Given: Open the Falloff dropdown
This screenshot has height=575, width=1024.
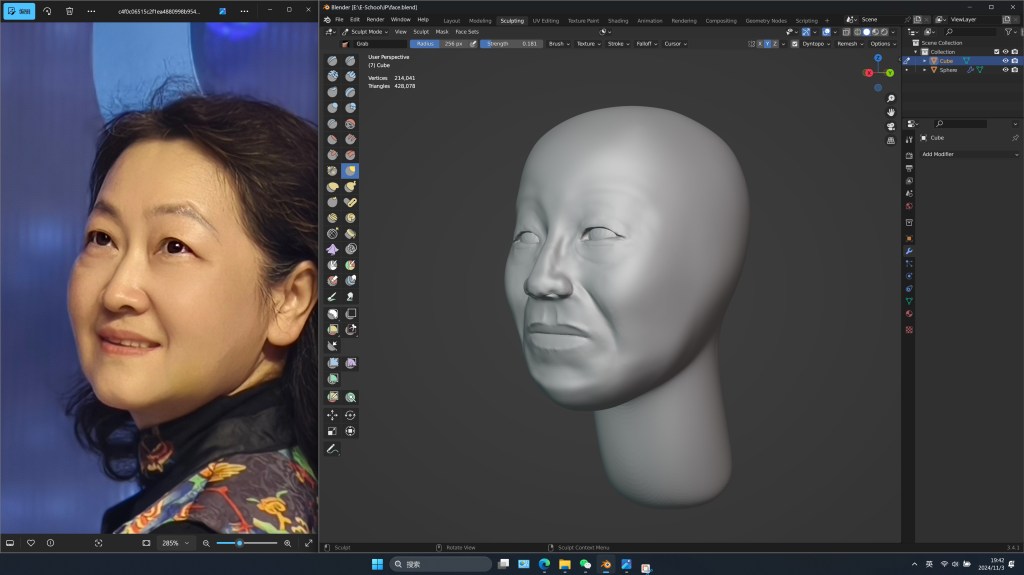Looking at the screenshot, I should pyautogui.click(x=646, y=44).
